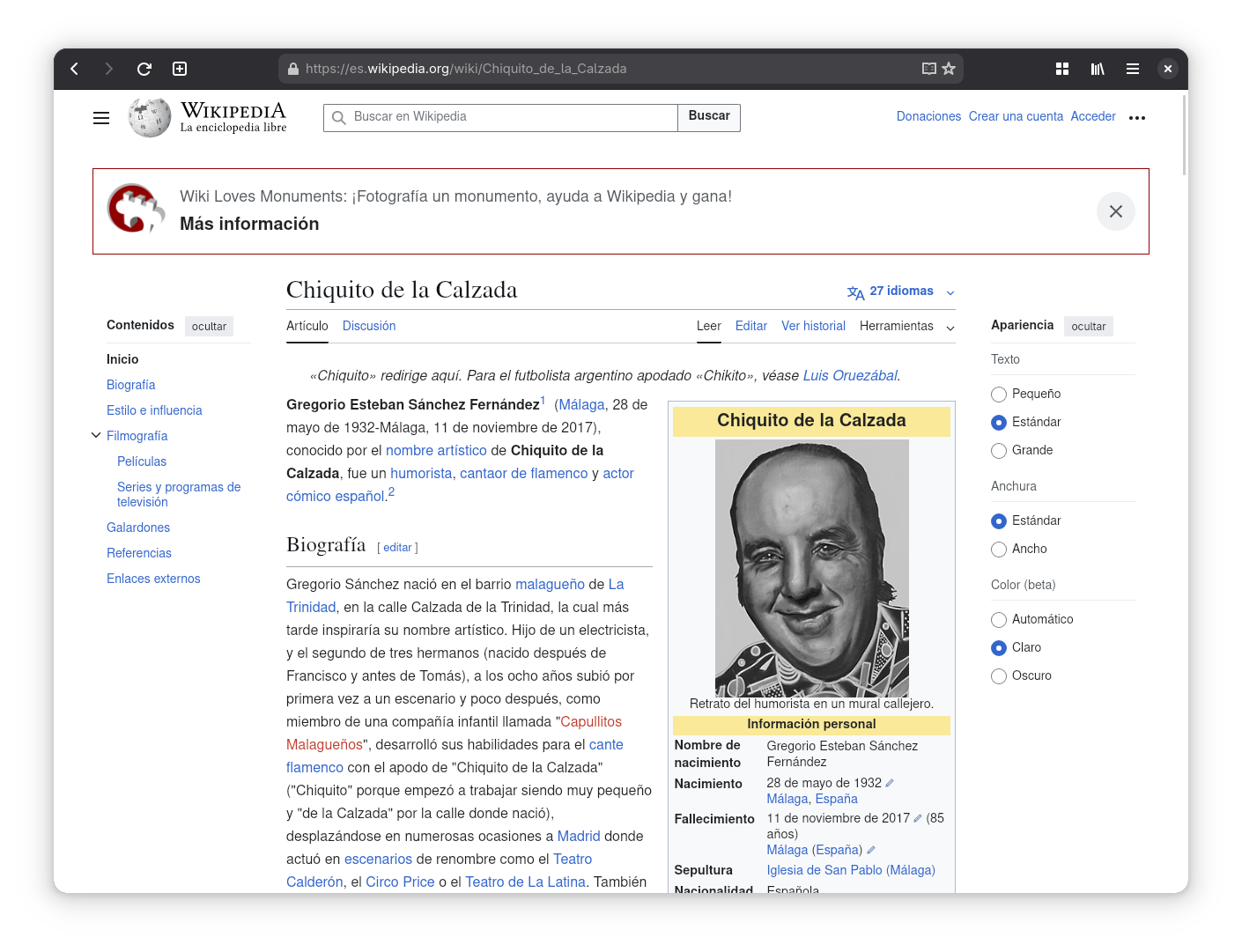This screenshot has height=952, width=1242.
Task: Click the Buscar search button
Action: click(x=709, y=117)
